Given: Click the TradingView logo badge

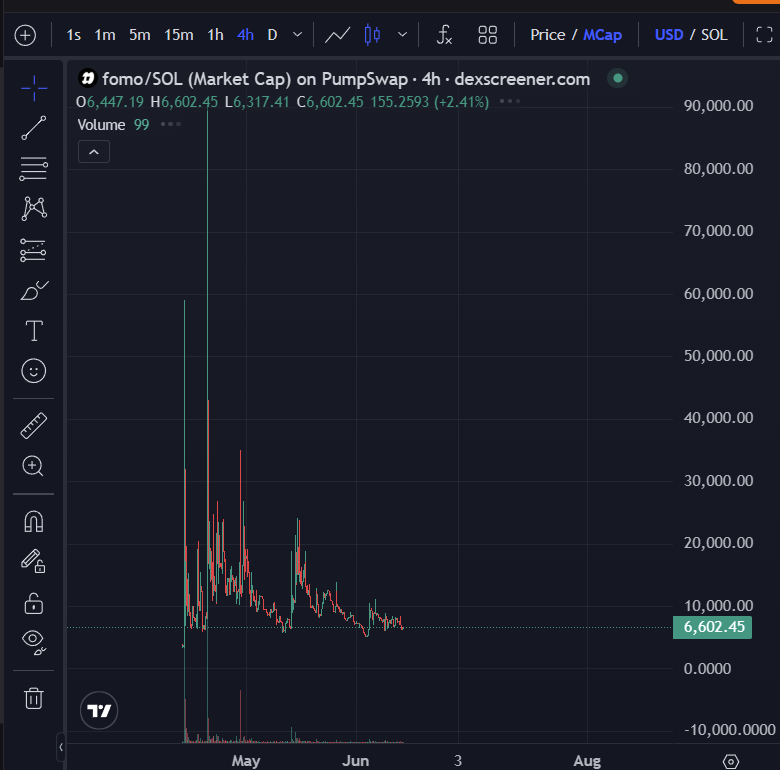Looking at the screenshot, I should [99, 710].
